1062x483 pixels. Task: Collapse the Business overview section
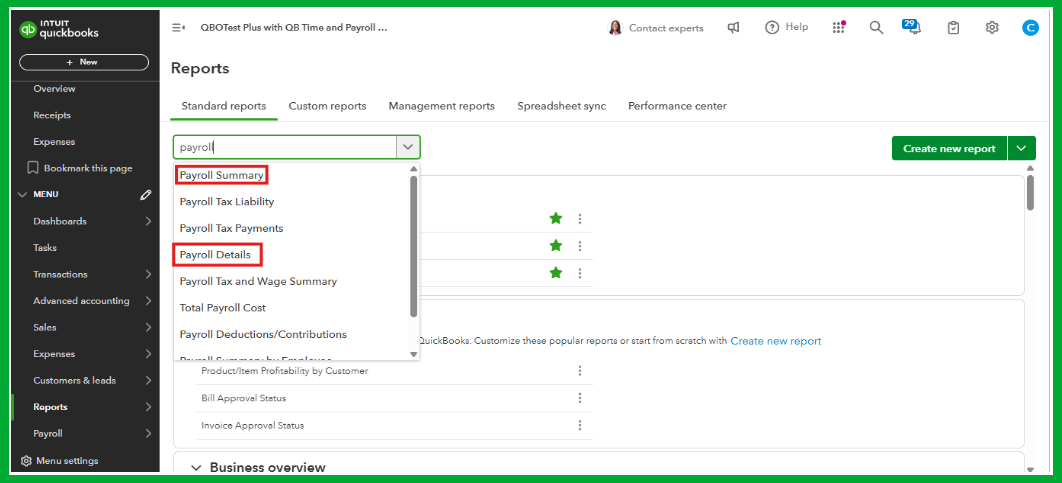(x=196, y=467)
